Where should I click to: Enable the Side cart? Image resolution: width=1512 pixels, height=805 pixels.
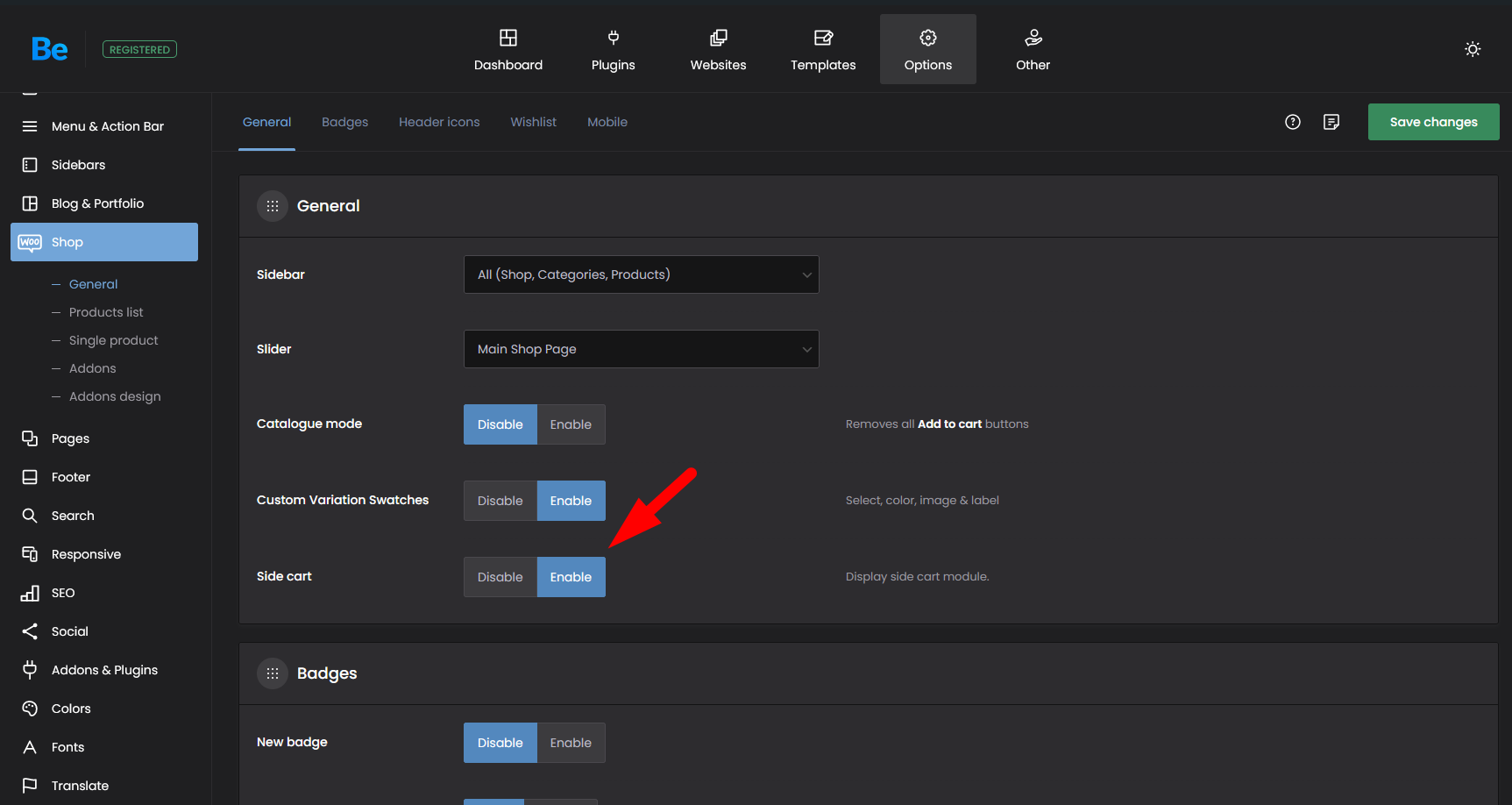point(571,577)
